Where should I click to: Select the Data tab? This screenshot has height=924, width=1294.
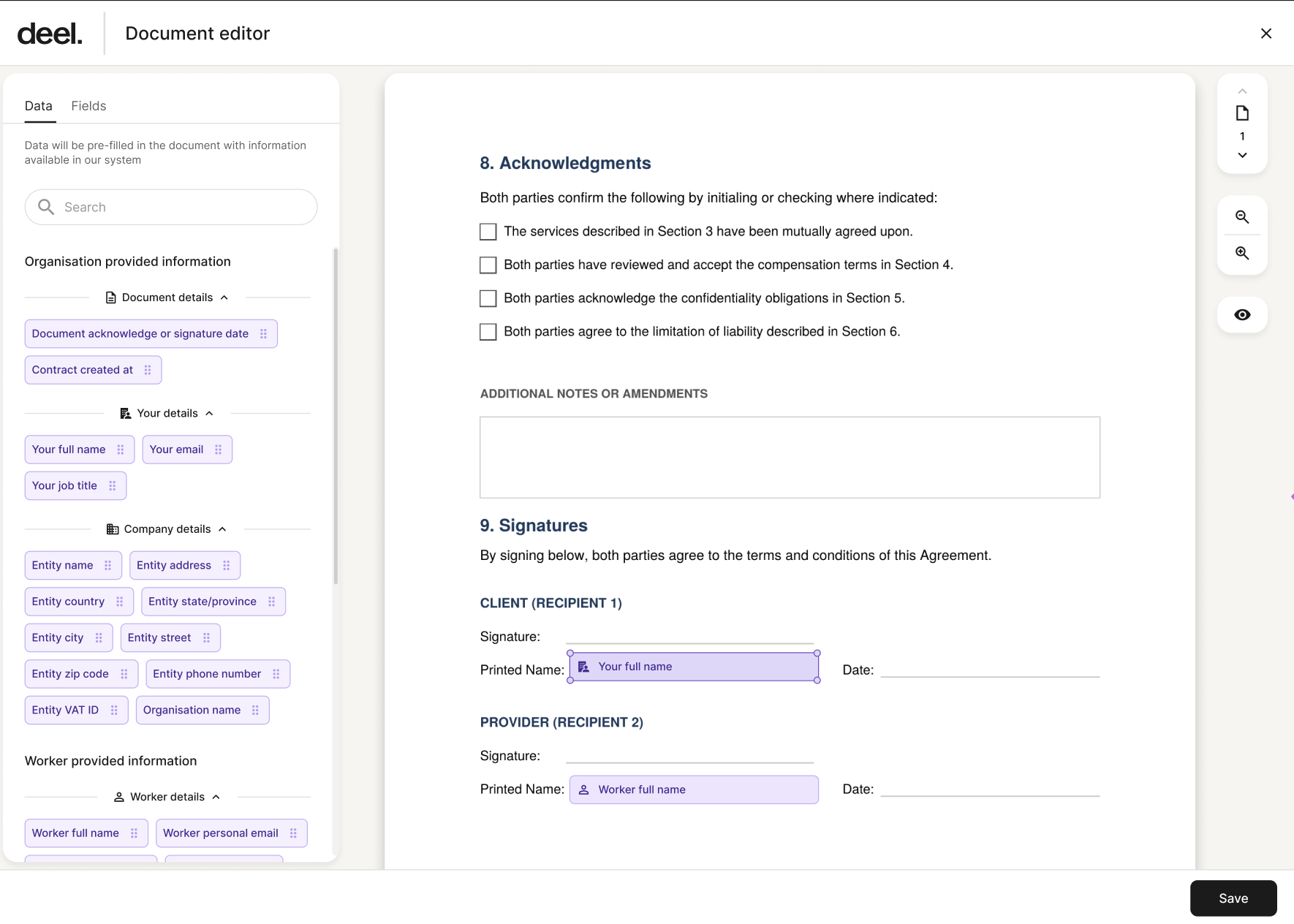39,106
